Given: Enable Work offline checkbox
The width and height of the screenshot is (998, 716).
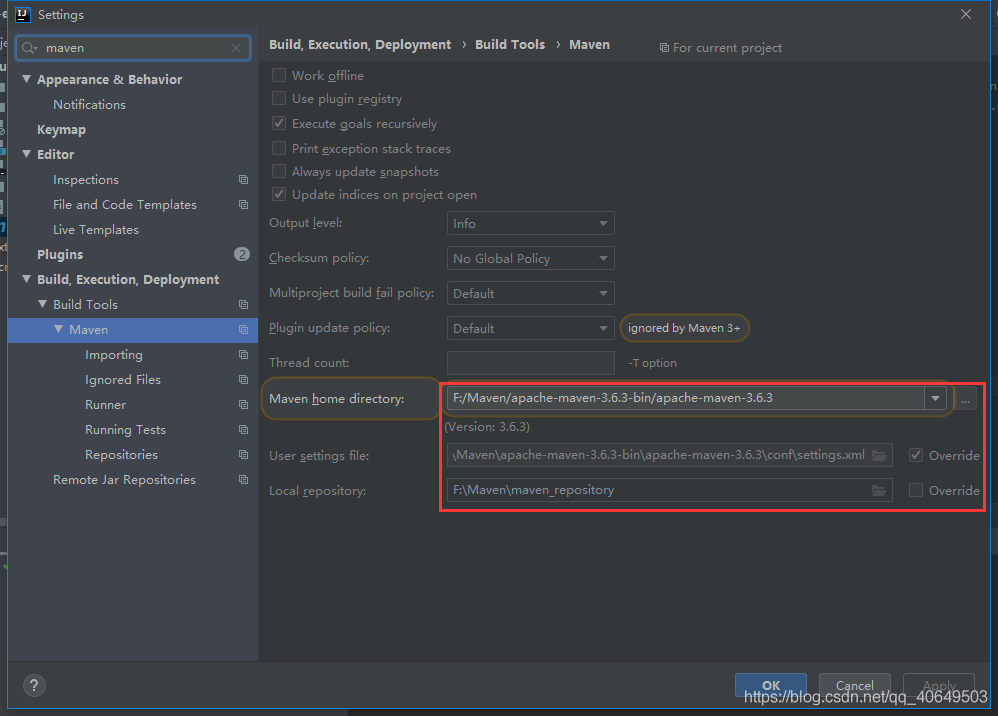Looking at the screenshot, I should (x=279, y=75).
